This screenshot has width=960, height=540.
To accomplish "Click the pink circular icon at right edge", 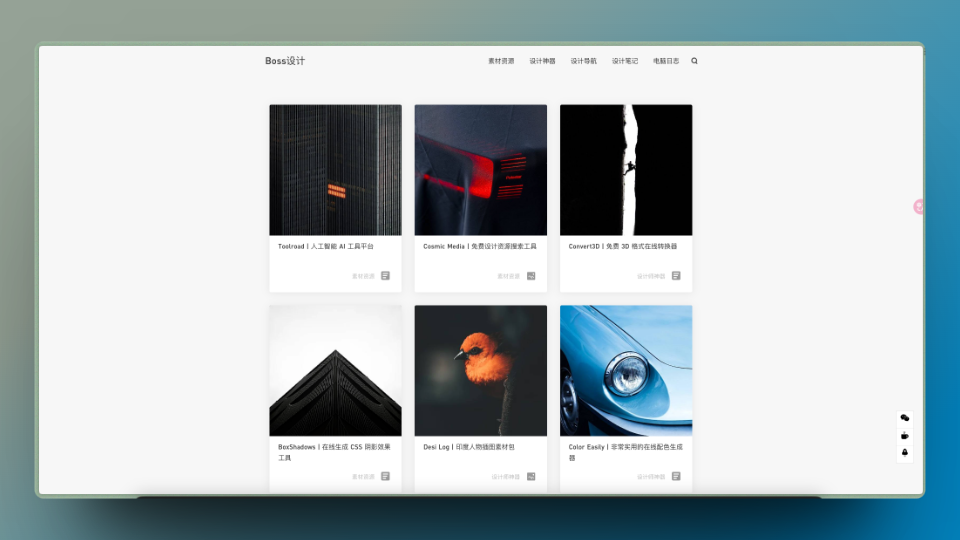I will (x=918, y=207).
